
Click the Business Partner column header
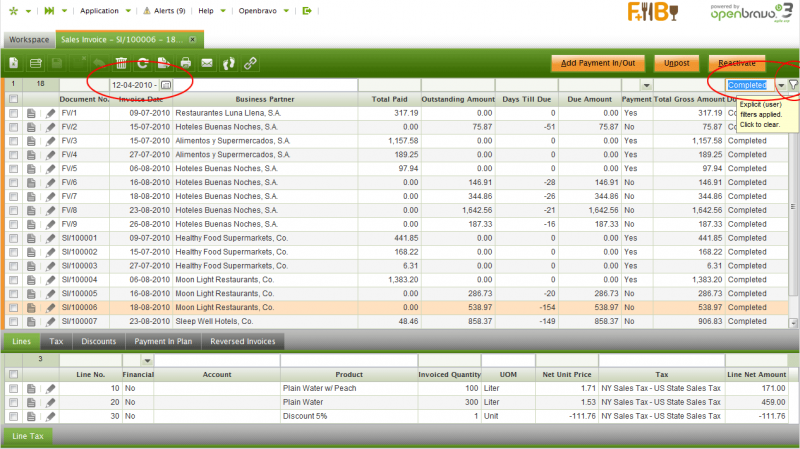(x=265, y=100)
